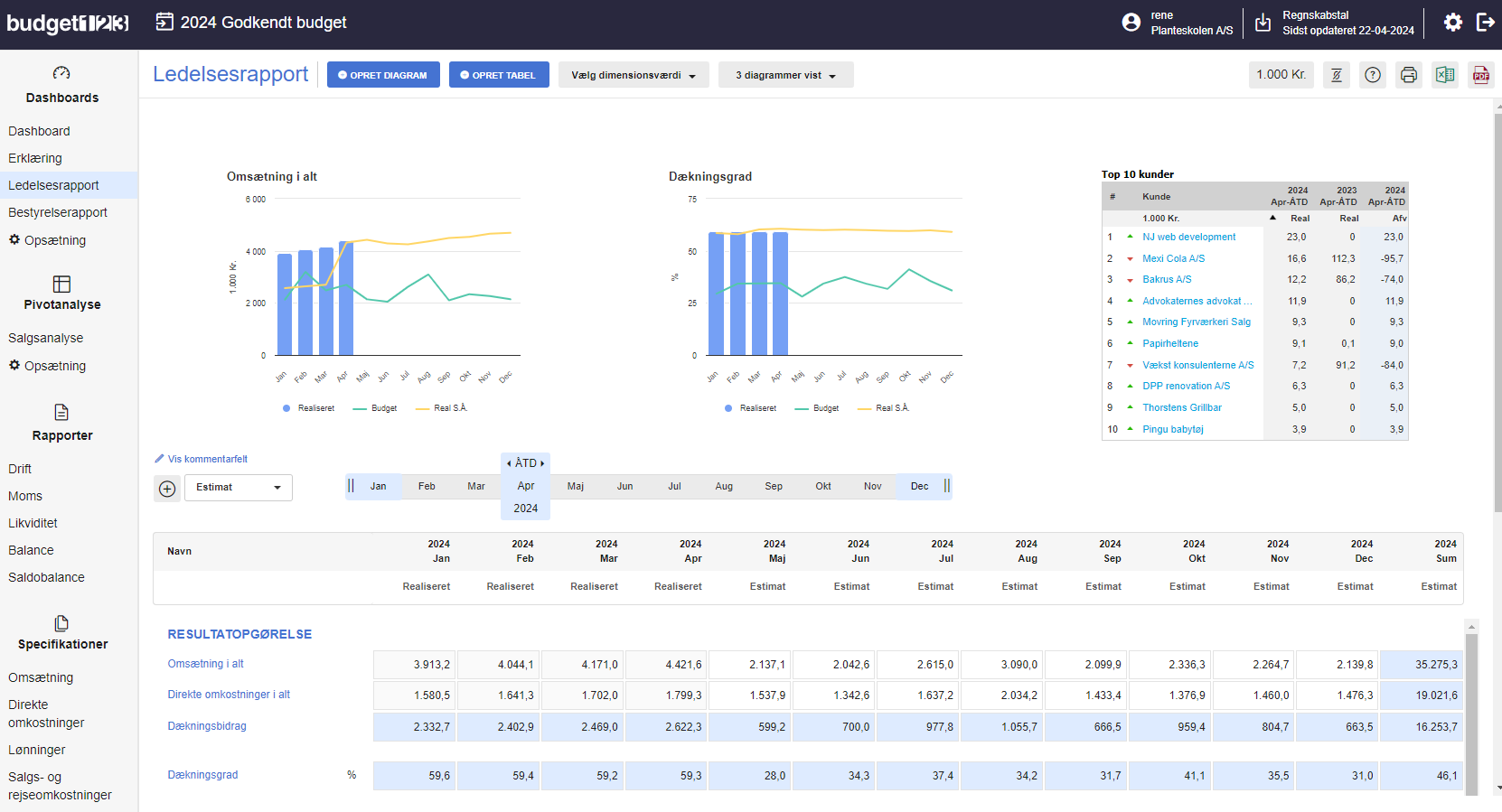Toggle Realiseret legend in Omsætning chart
This screenshot has height=812, width=1502.
click(x=308, y=408)
